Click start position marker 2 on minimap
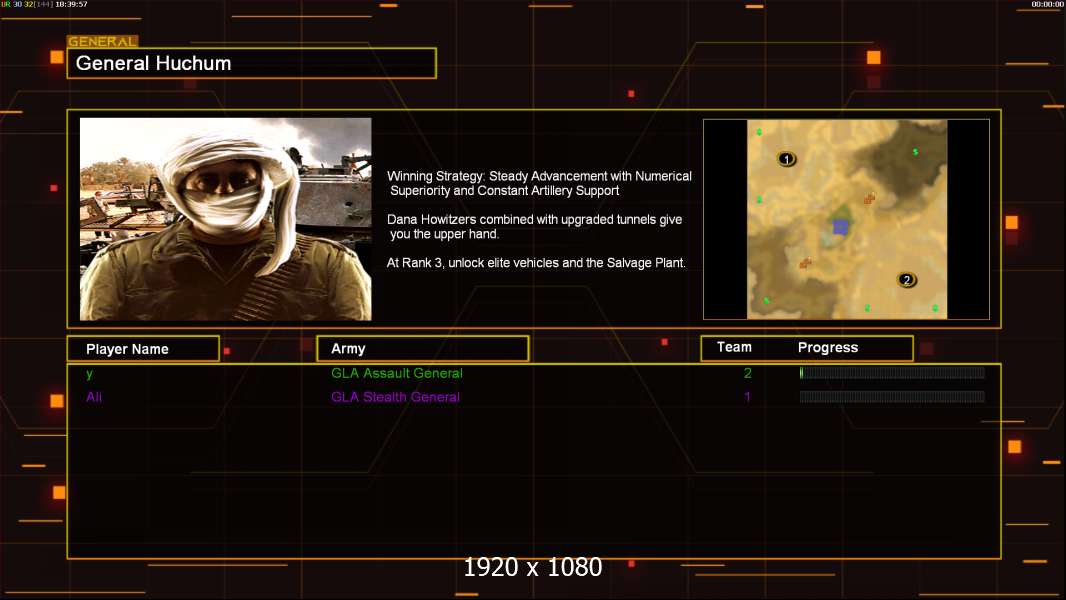Viewport: 1066px width, 600px height. pyautogui.click(x=906, y=279)
